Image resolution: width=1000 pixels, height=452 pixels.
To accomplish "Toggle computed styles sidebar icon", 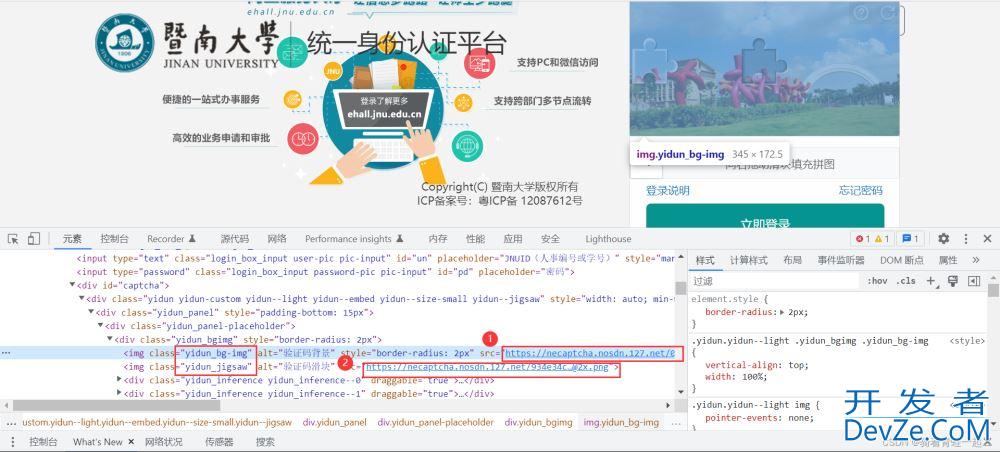I will 974,281.
